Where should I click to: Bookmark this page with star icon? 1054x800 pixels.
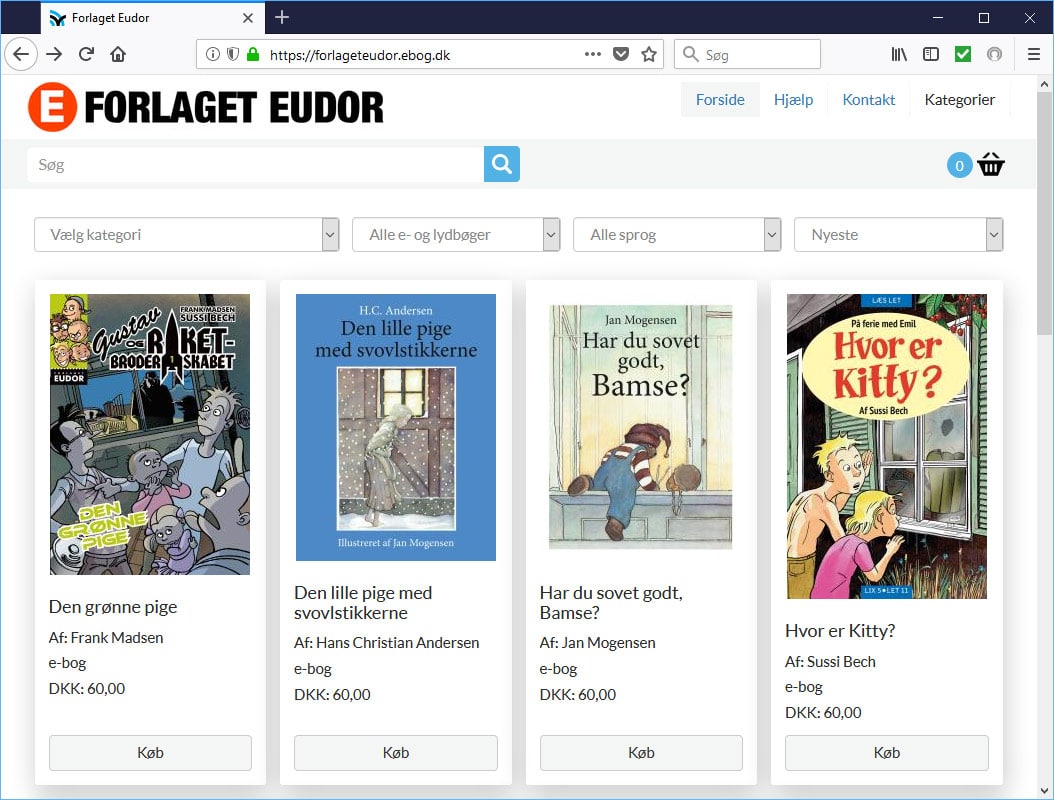649,54
